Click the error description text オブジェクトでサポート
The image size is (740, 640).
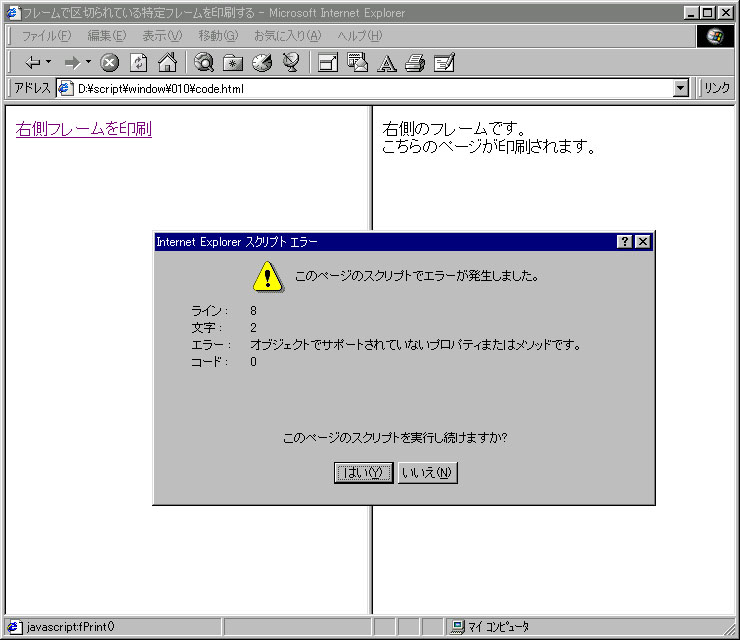(415, 345)
